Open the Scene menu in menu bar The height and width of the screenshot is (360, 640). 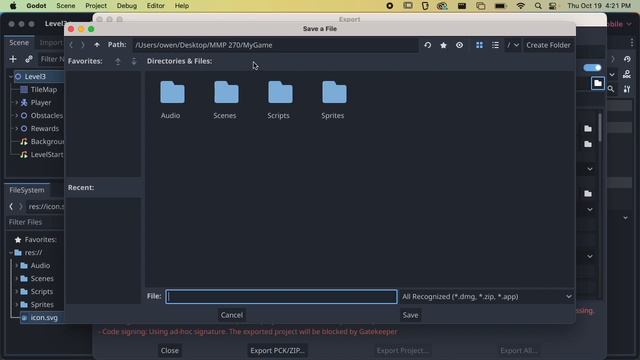[66, 6]
